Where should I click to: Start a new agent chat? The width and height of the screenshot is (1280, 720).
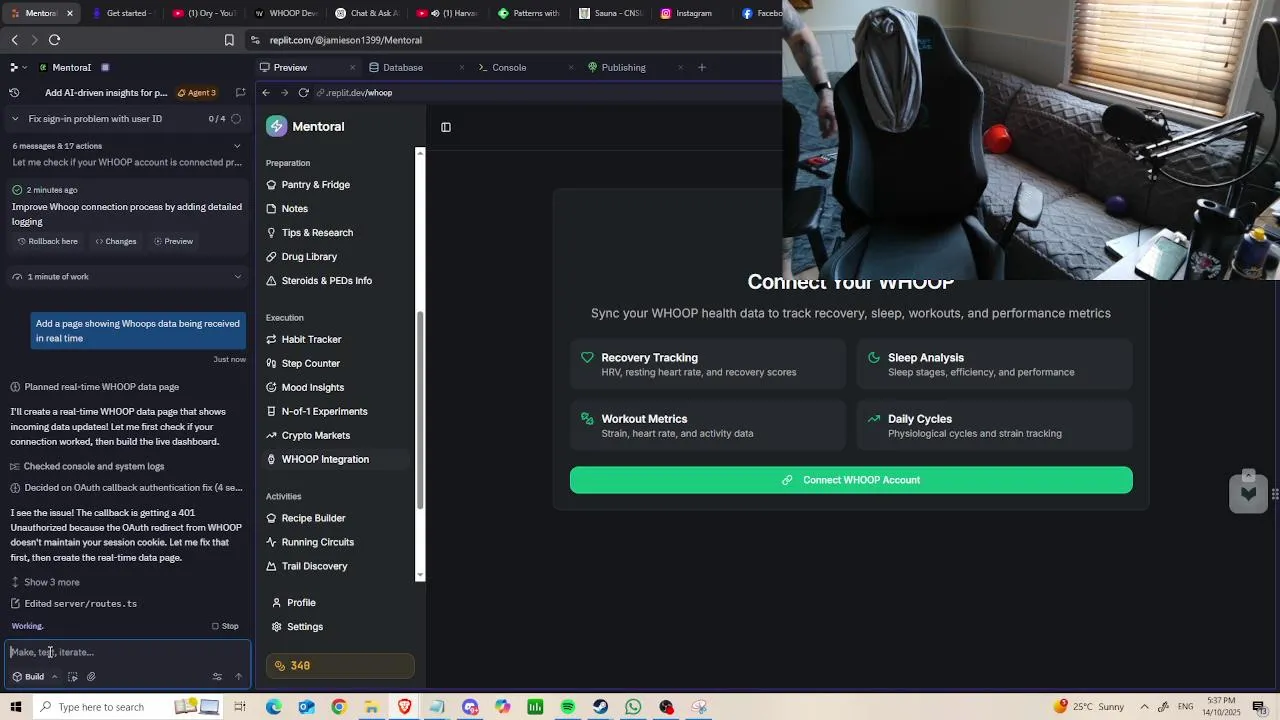(240, 93)
